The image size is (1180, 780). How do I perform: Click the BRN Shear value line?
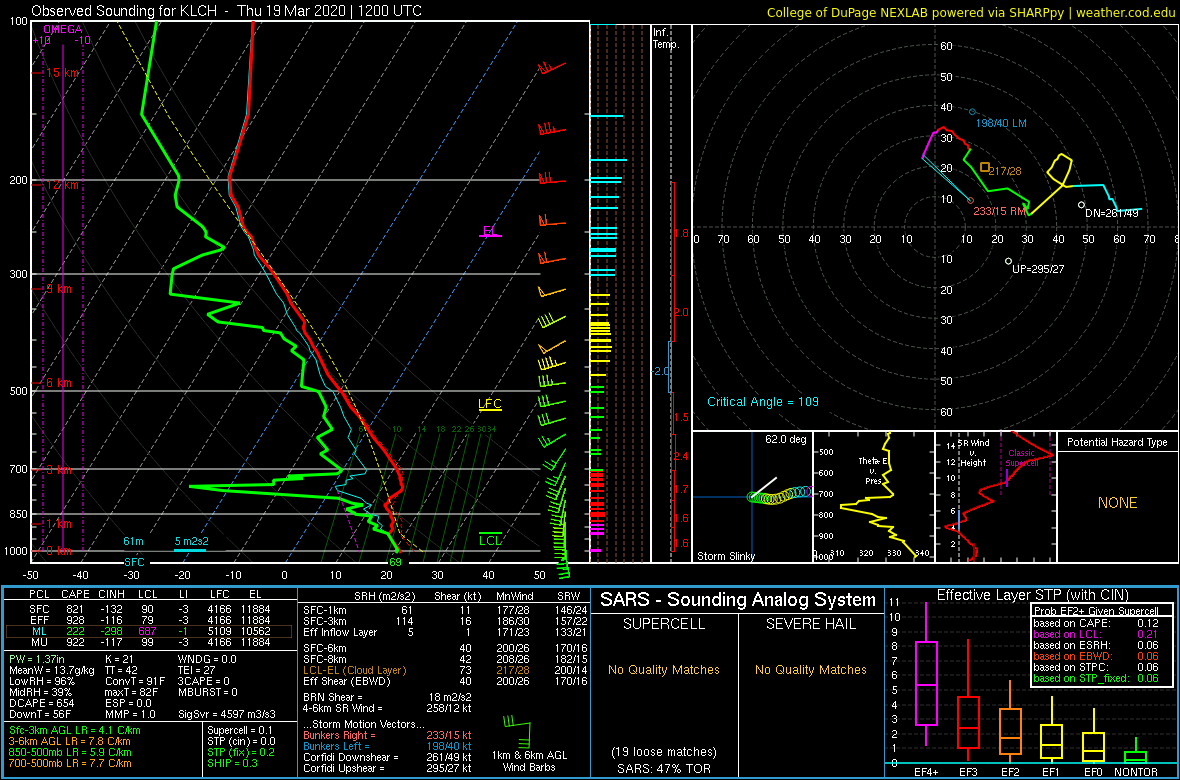[387, 697]
